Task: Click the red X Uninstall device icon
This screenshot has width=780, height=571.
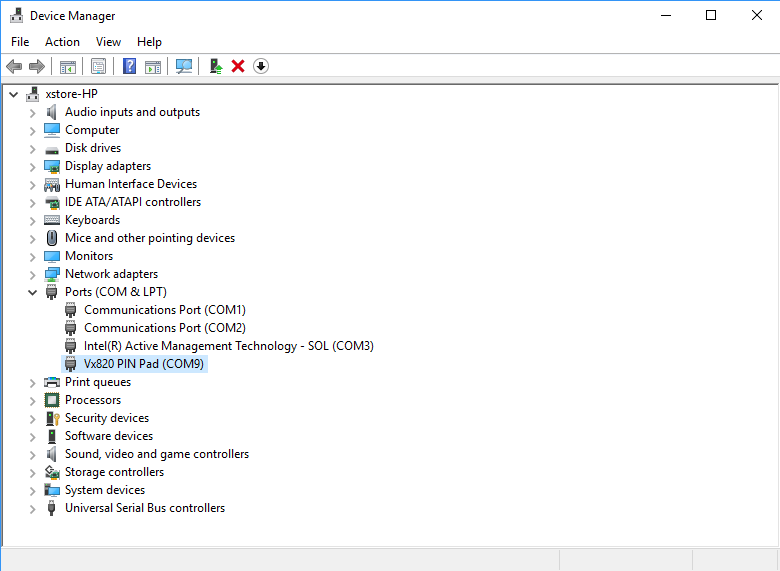Action: 238,66
